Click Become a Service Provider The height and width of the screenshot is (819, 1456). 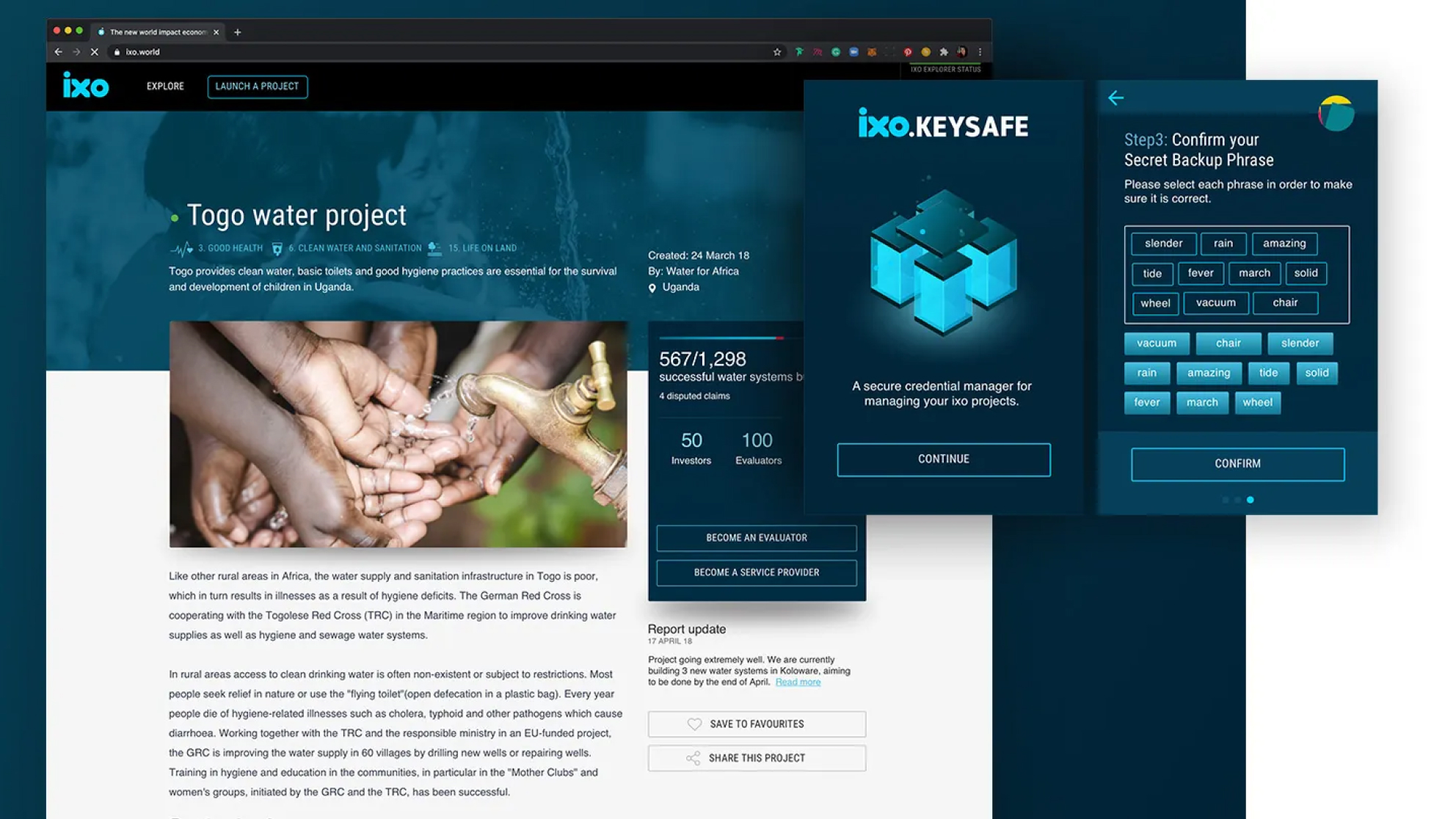tap(757, 572)
